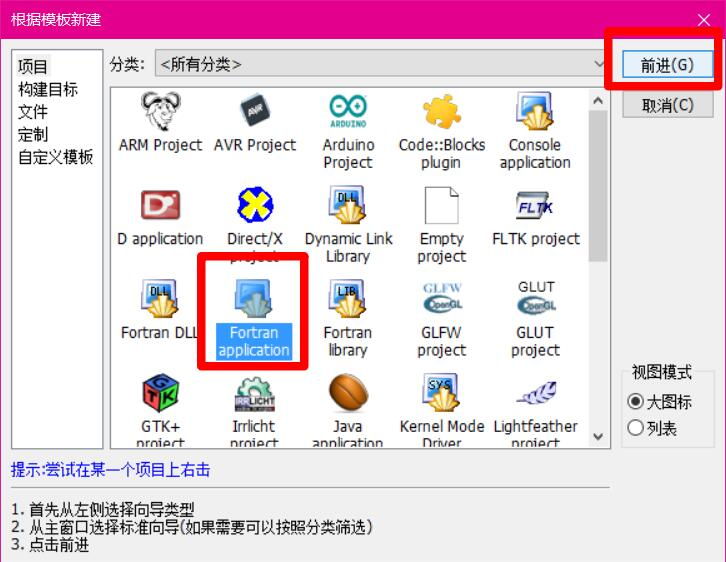Choose the AVR Project template
This screenshot has height=562, width=726.
(254, 111)
